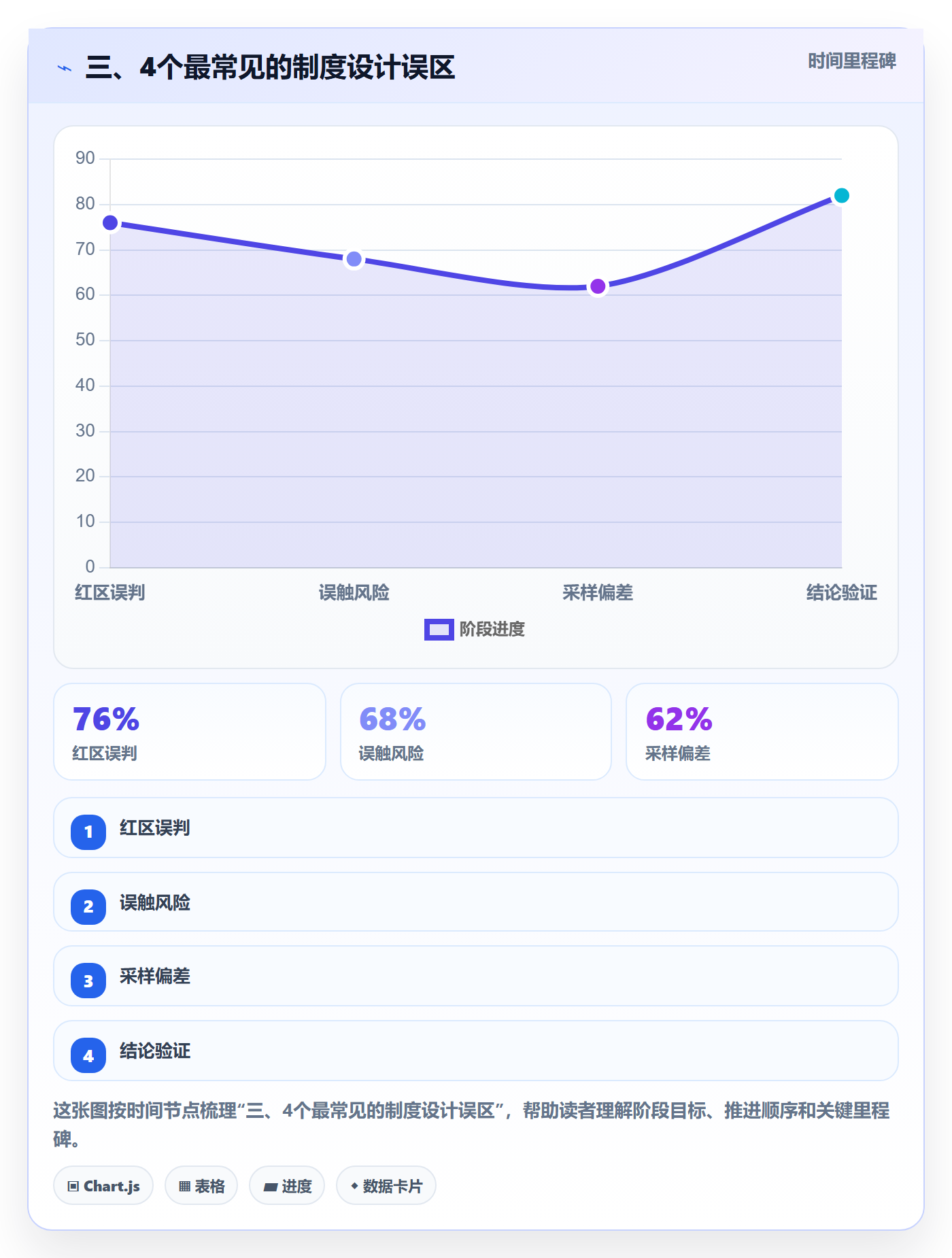The image size is (952, 1258).
Task: Click the 数据卡片 tag
Action: tap(386, 1186)
